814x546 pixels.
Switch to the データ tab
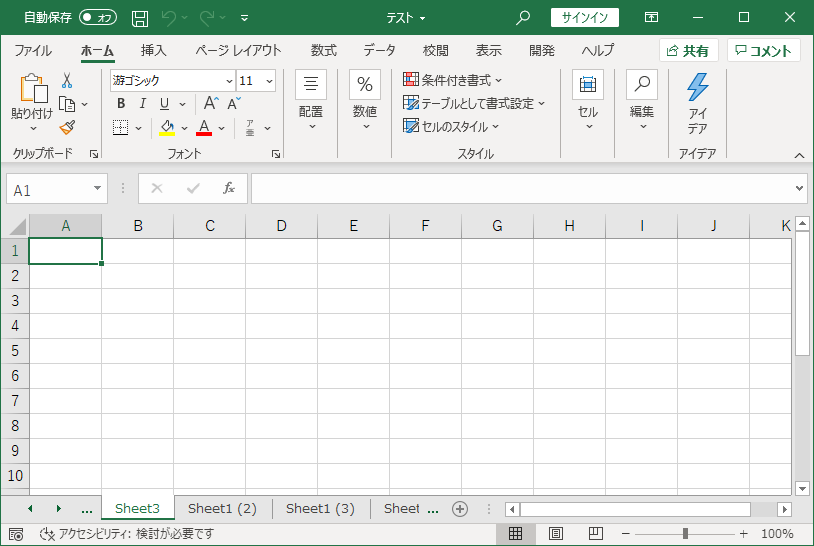[x=379, y=50]
